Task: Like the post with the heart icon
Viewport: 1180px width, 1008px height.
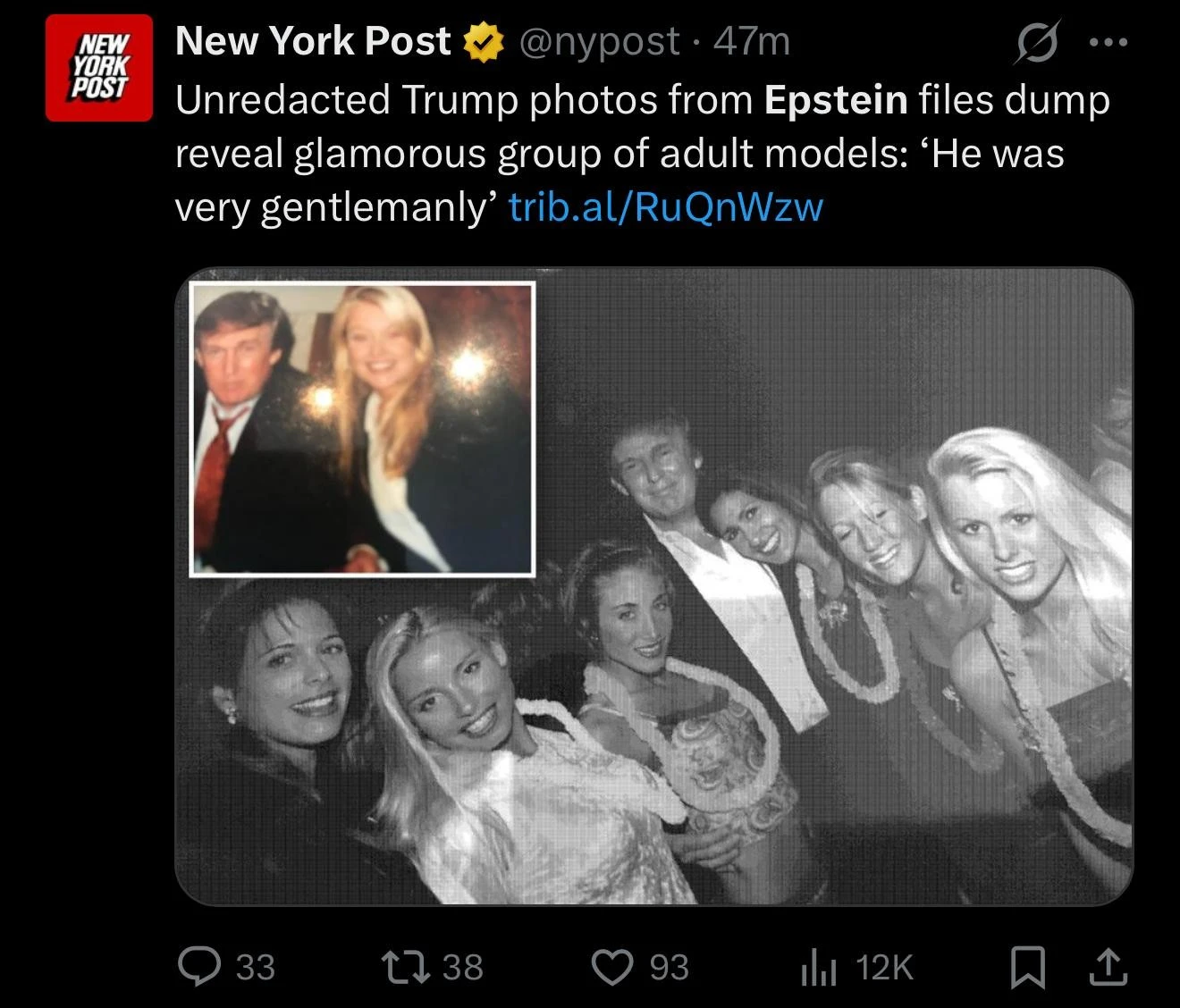Action: [613, 966]
